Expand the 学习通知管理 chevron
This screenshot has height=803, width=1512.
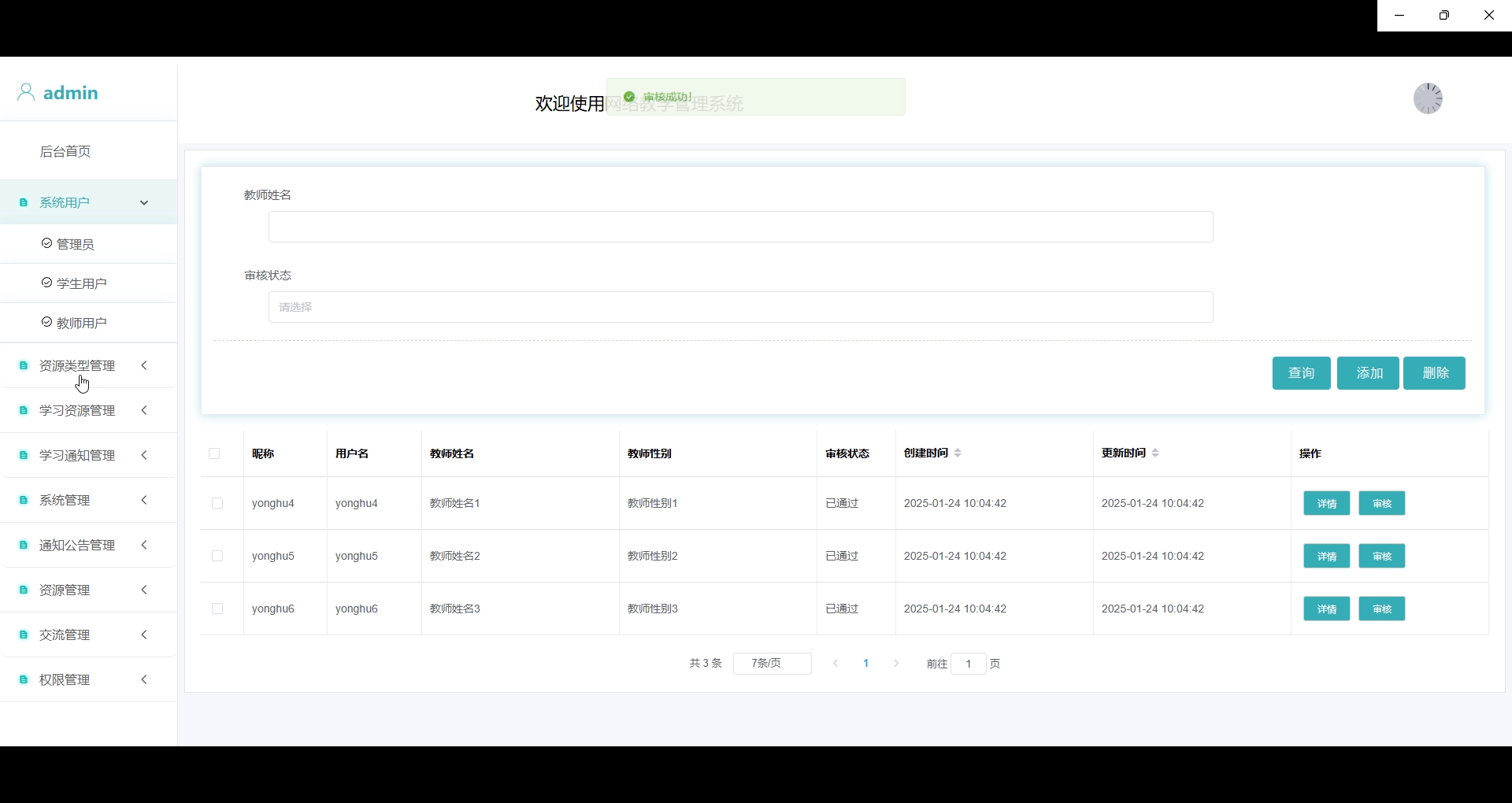(x=144, y=455)
